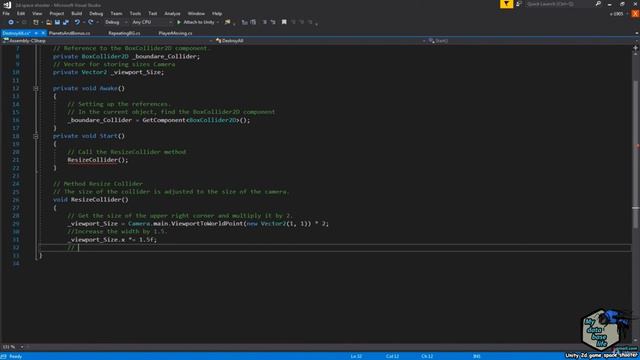
Task: Open the Project menu
Action: tap(57, 13)
